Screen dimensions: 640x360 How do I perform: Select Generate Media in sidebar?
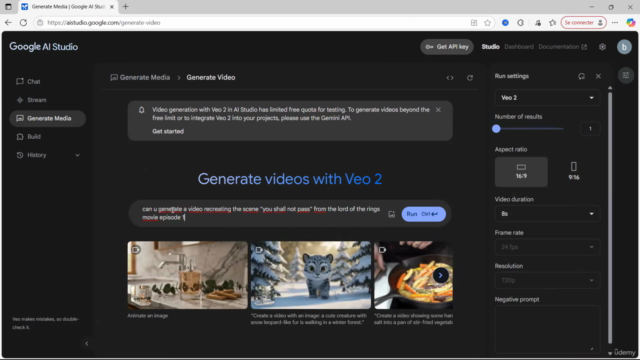click(47, 118)
